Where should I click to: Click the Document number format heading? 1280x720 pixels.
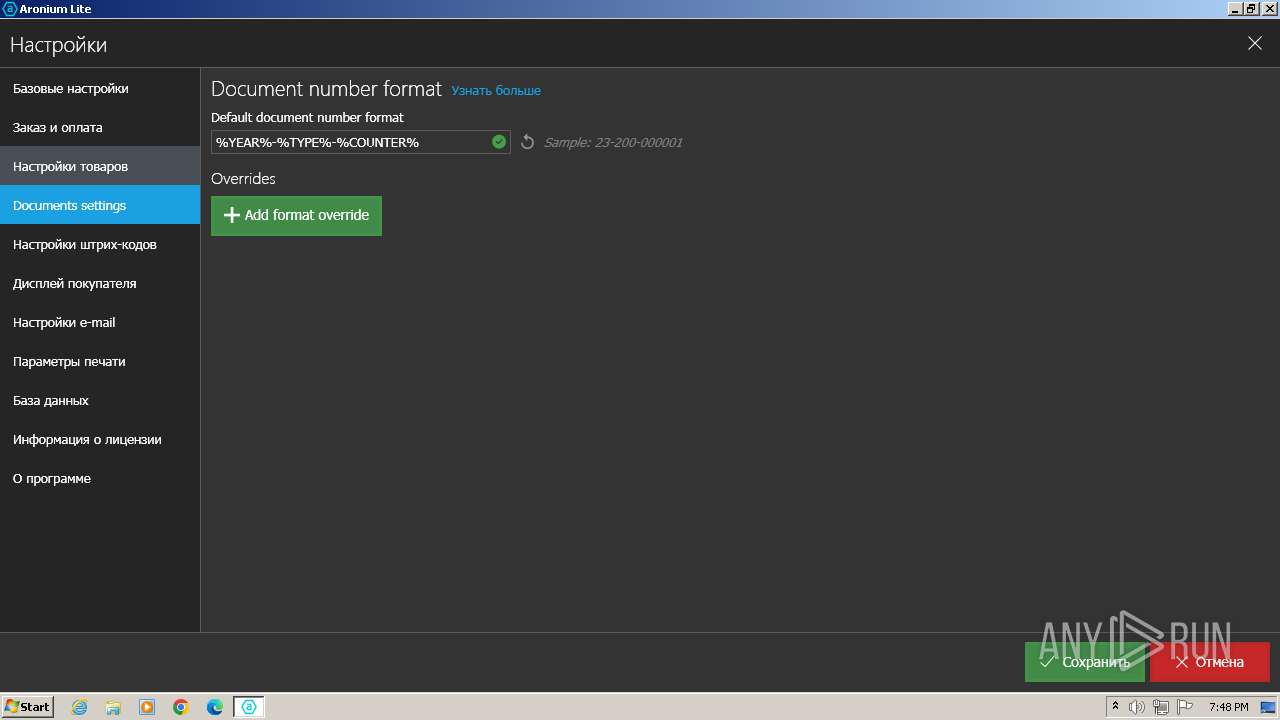click(x=326, y=89)
